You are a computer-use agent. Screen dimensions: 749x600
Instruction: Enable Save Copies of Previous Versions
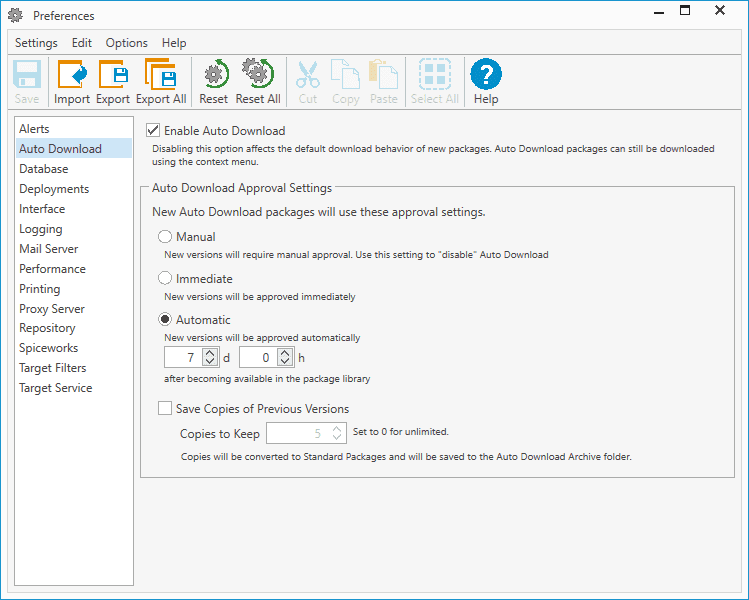point(165,408)
